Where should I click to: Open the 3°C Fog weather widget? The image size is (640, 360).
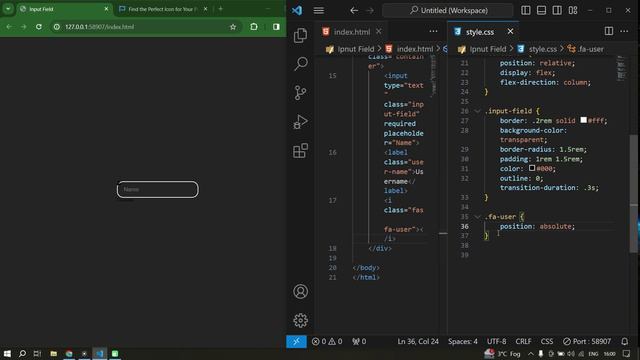(x=502, y=353)
